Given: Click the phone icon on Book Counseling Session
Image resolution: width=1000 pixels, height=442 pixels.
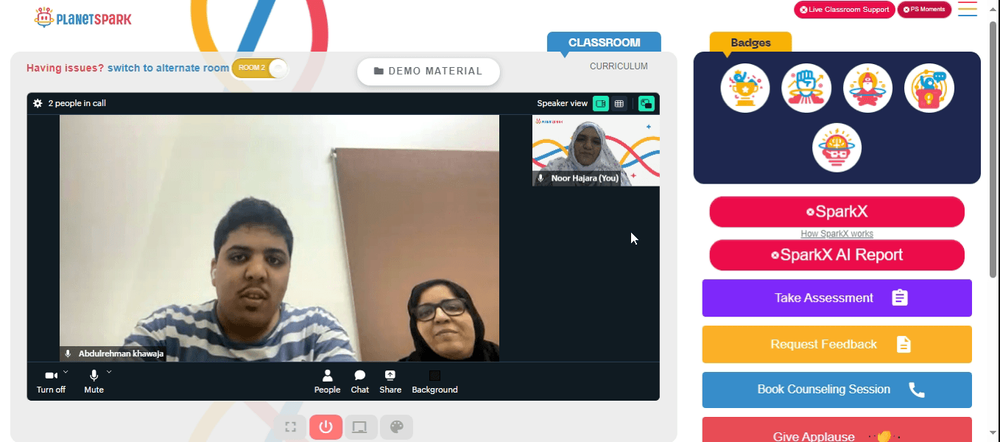Looking at the screenshot, I should coord(916,390).
